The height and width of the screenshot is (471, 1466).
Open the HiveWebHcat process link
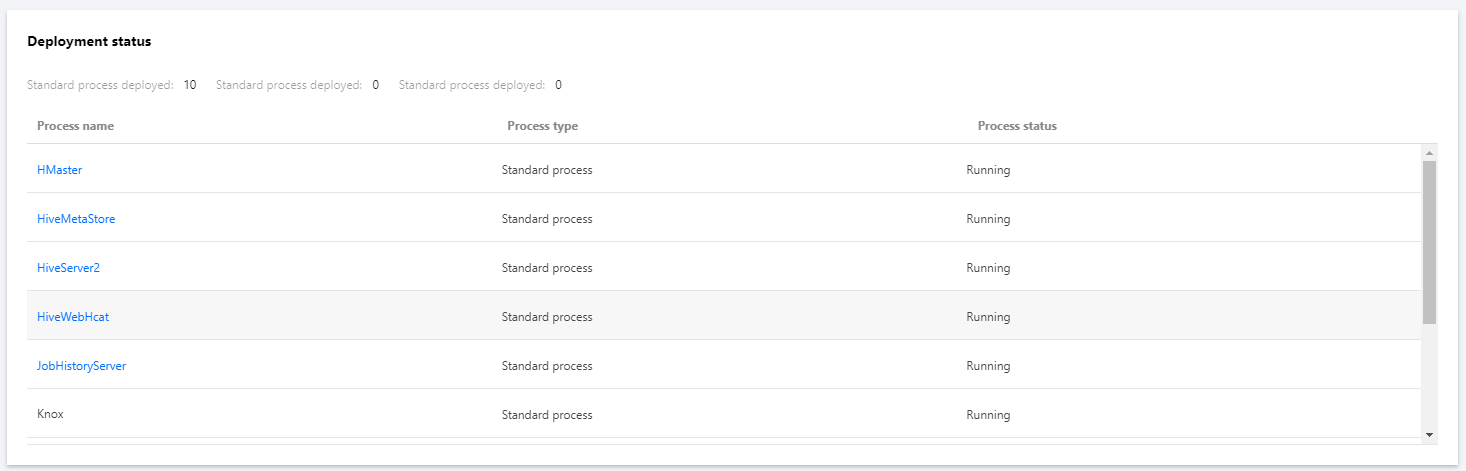coord(73,317)
